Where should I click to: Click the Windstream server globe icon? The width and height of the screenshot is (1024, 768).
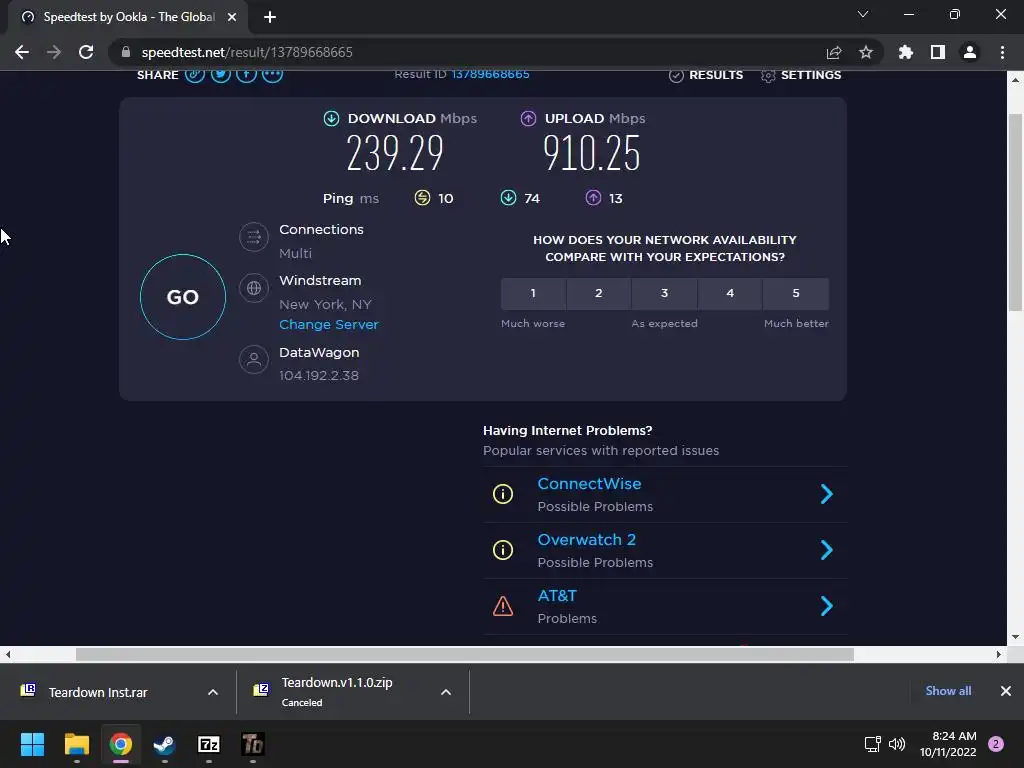tap(254, 288)
